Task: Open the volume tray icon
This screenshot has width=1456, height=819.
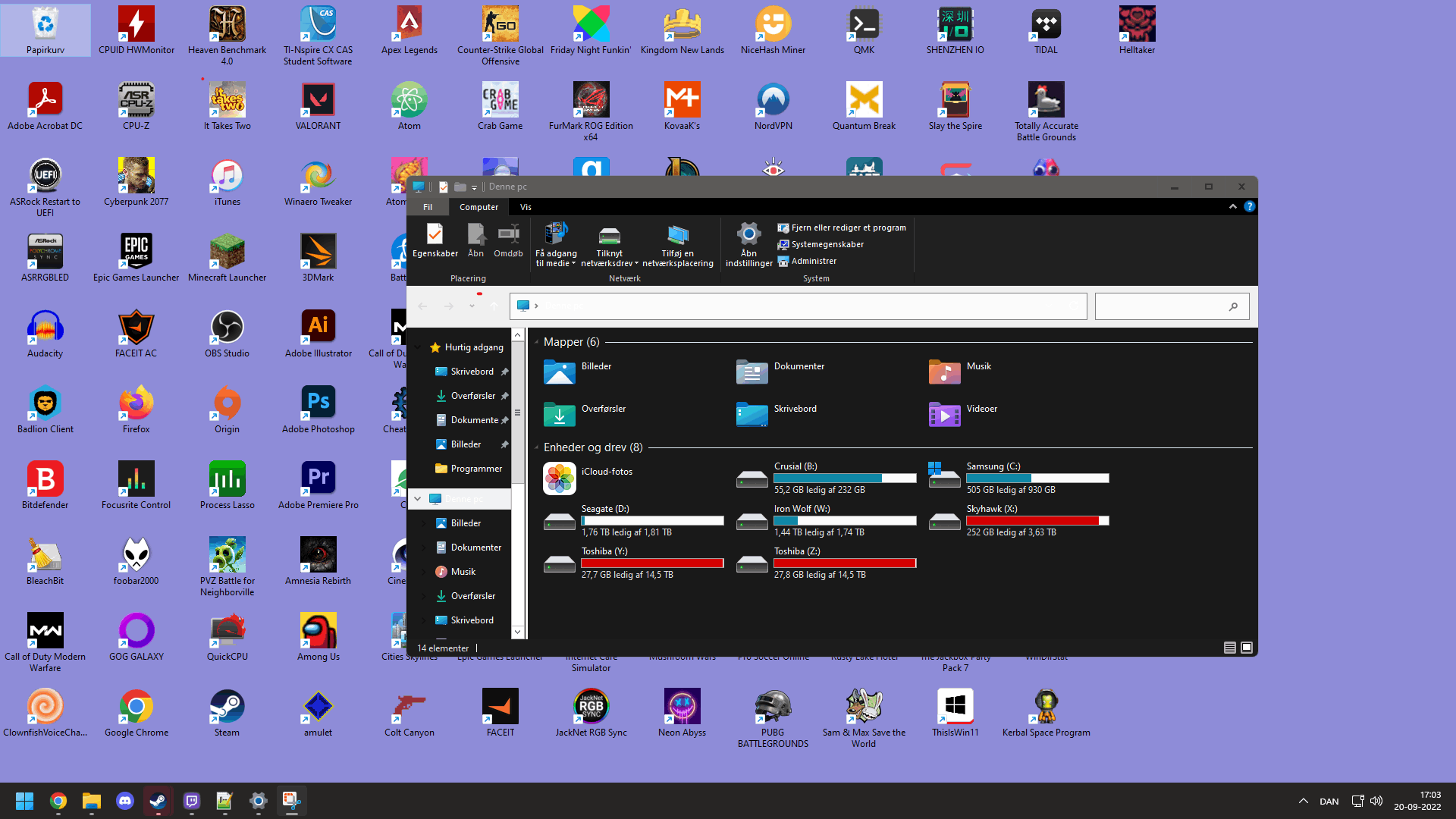Action: [x=1376, y=801]
